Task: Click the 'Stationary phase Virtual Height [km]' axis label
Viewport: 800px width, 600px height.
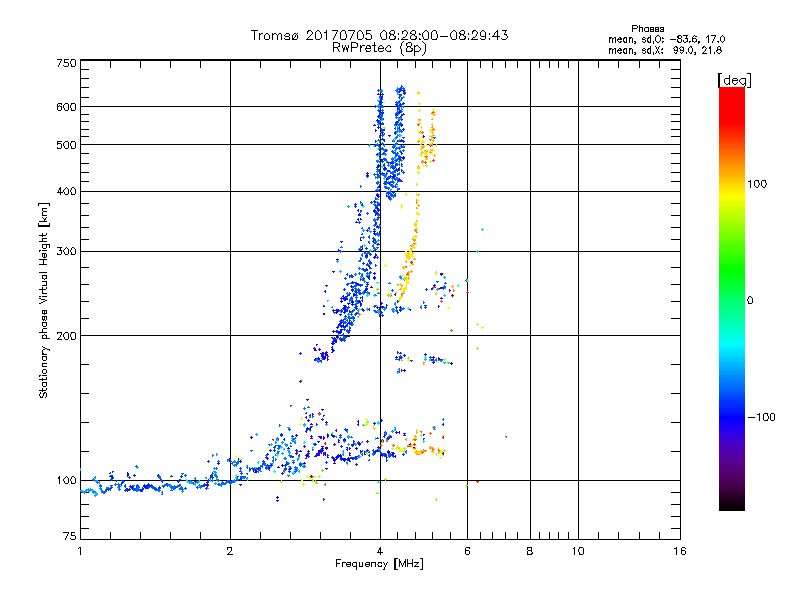Action: [x=44, y=300]
